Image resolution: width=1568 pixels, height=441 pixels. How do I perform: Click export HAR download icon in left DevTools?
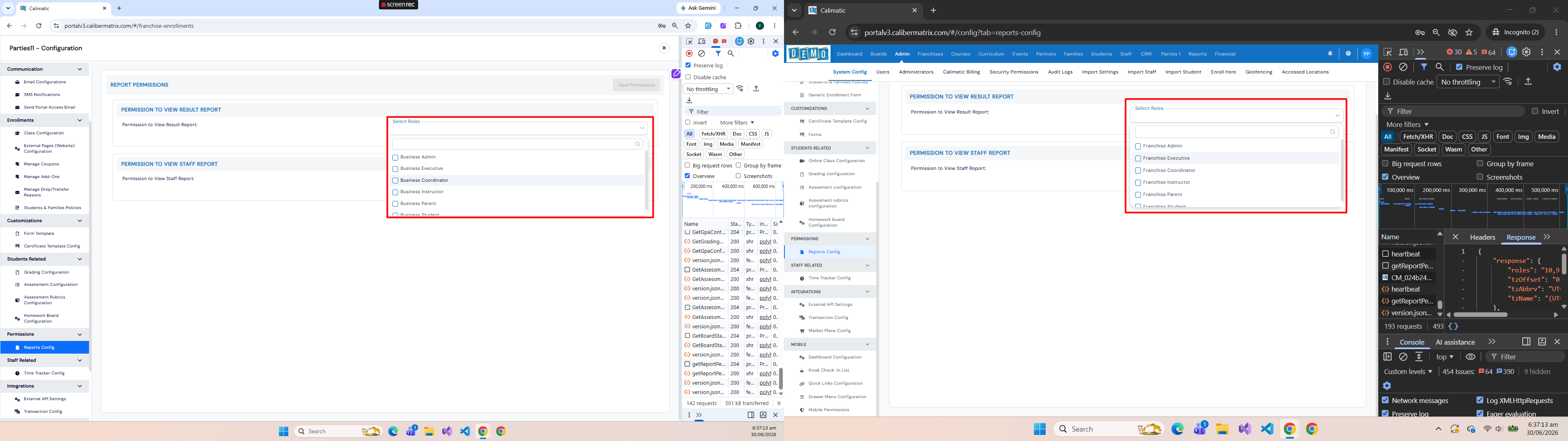(x=689, y=100)
